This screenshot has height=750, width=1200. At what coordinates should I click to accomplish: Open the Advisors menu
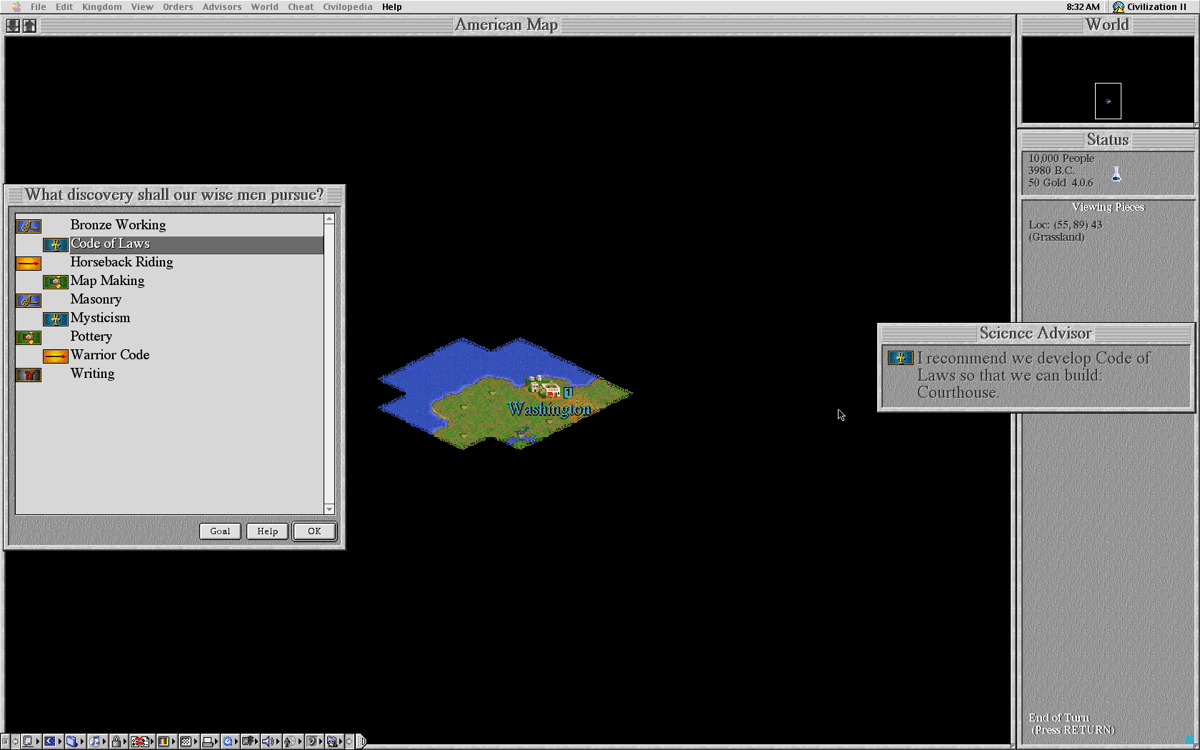point(222,7)
